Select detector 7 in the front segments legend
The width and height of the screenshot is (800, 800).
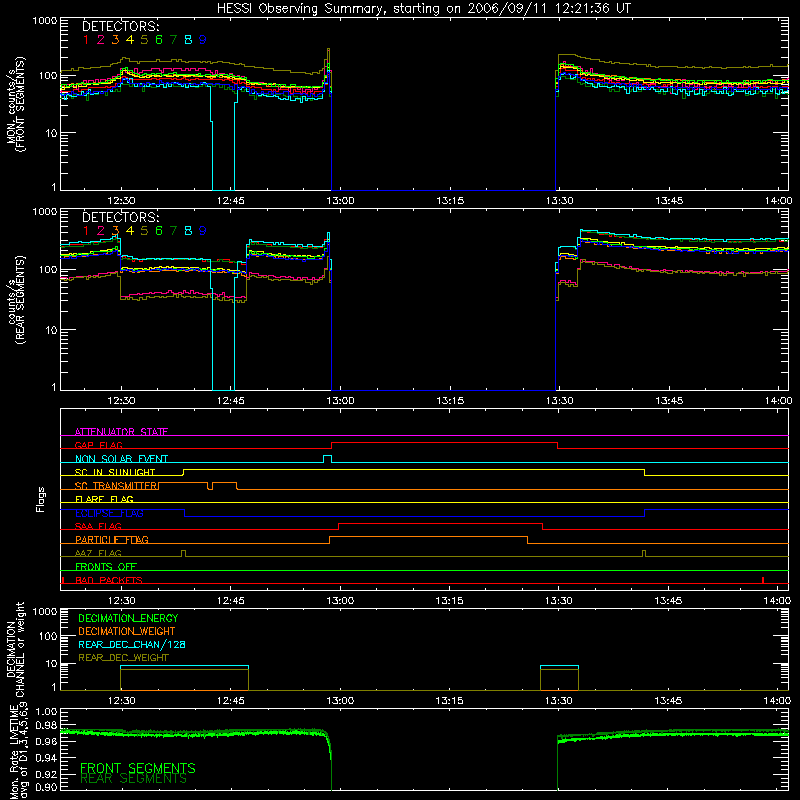click(173, 40)
